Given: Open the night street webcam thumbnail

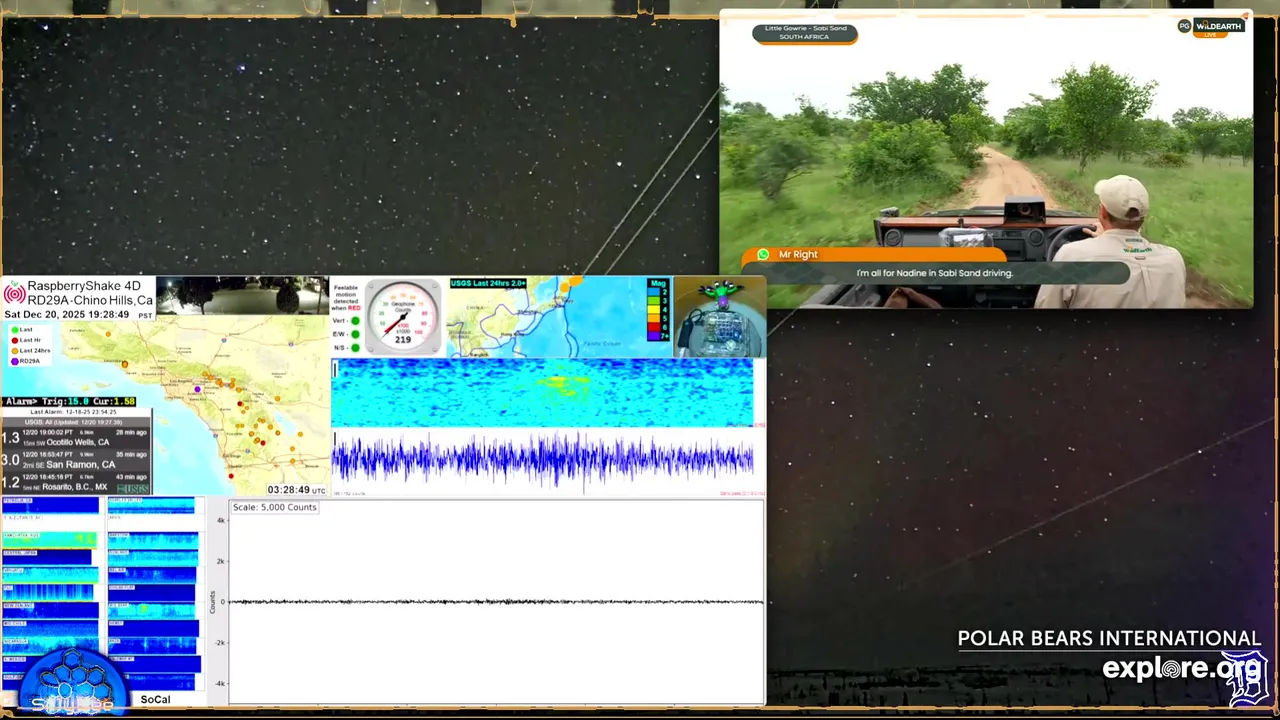Looking at the screenshot, I should click(243, 295).
